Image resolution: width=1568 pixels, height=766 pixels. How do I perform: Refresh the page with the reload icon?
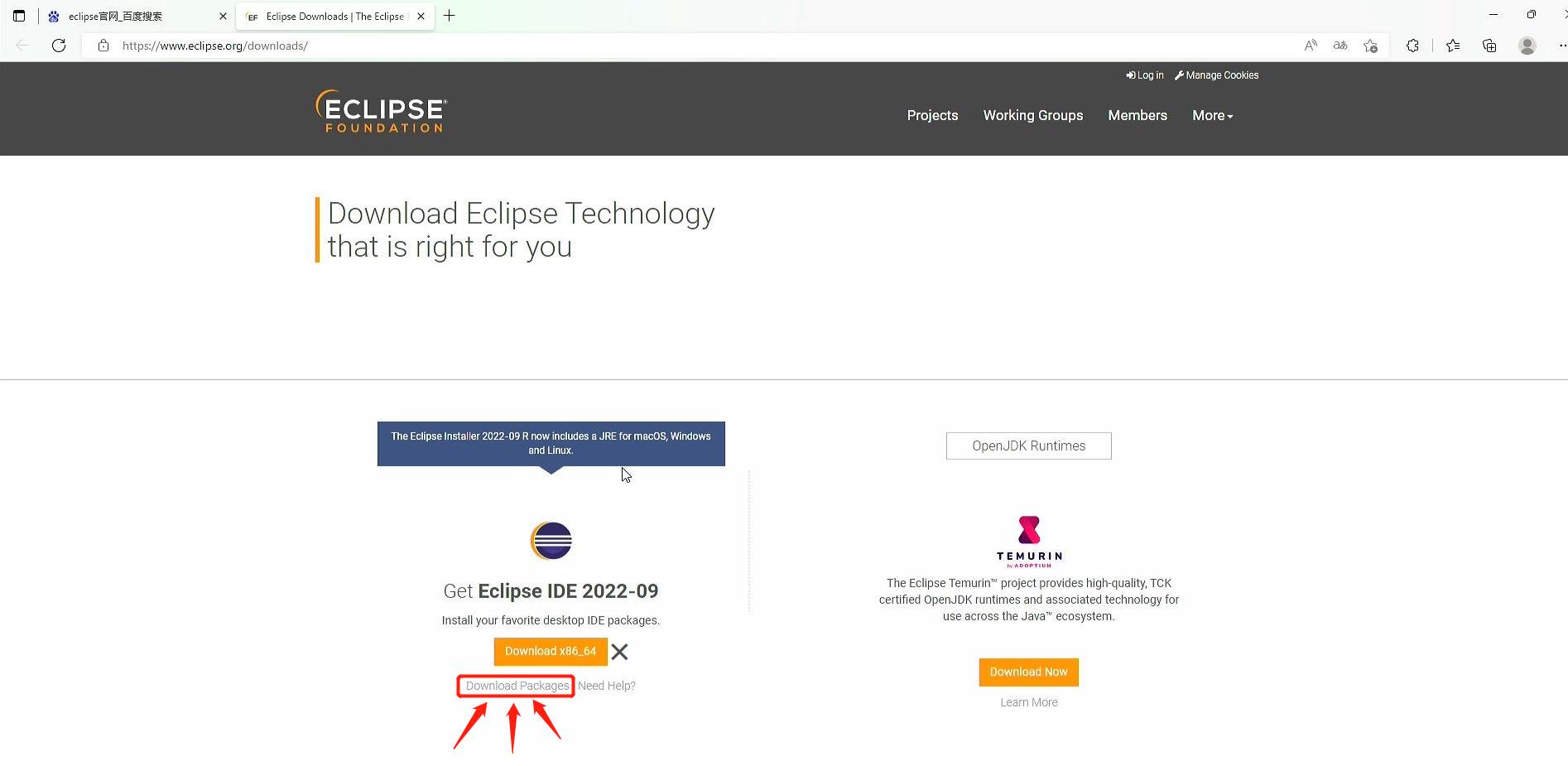pos(59,46)
